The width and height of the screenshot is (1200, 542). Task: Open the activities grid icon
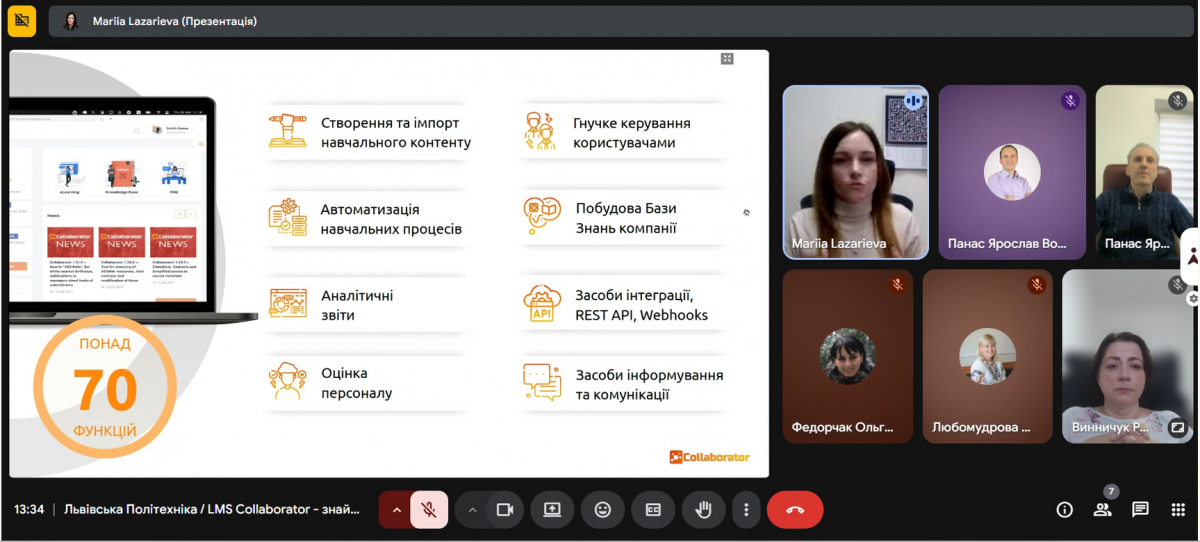pyautogui.click(x=1178, y=510)
